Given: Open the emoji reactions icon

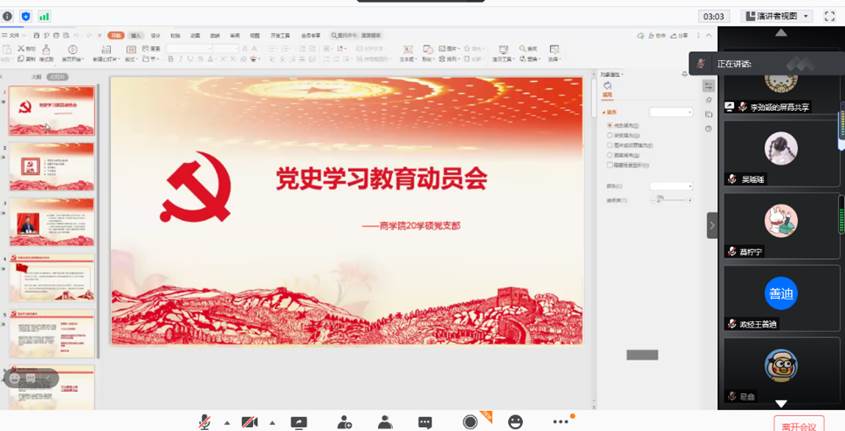Looking at the screenshot, I should tap(515, 422).
